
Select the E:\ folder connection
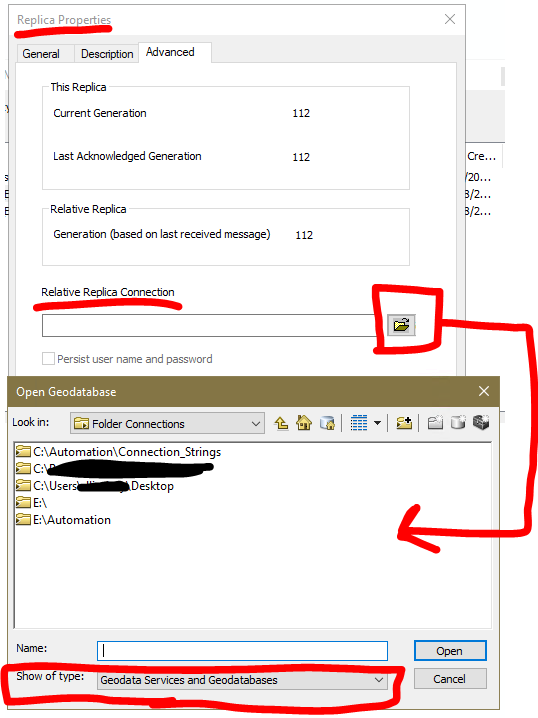tap(31, 503)
